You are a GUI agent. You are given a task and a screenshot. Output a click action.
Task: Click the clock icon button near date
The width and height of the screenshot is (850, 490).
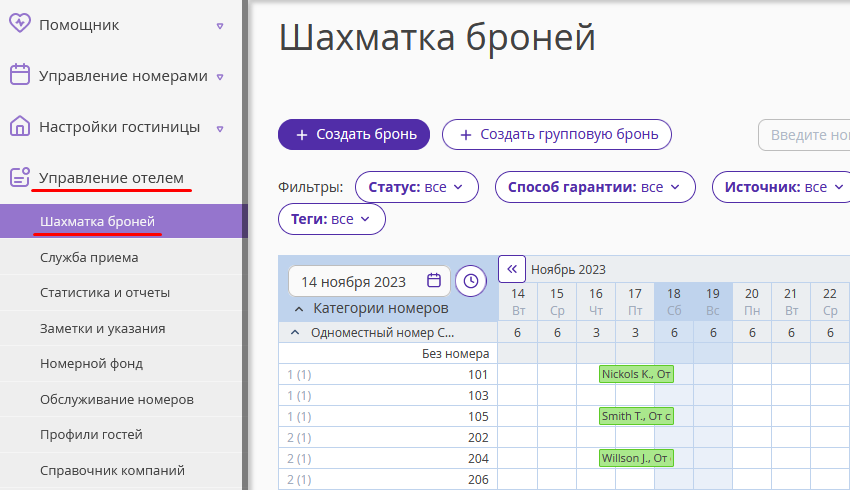point(471,281)
